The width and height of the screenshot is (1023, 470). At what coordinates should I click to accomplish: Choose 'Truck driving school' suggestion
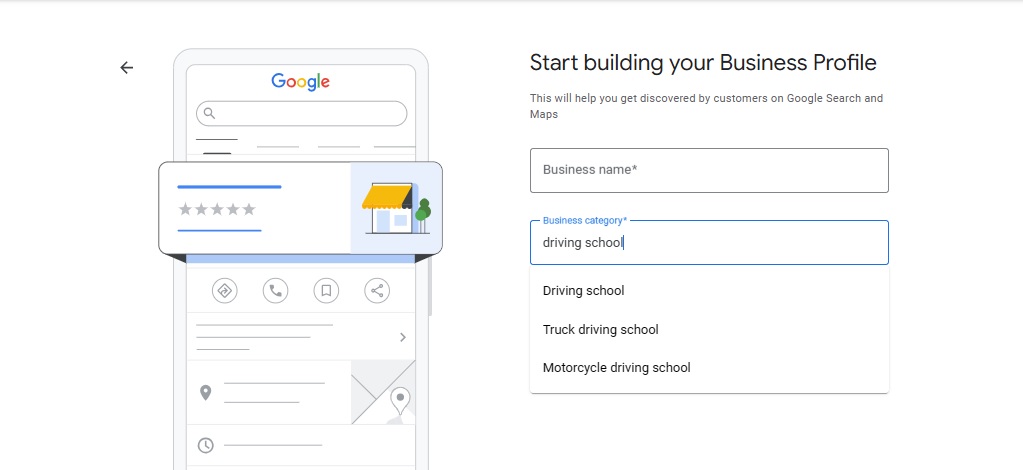click(x=709, y=330)
